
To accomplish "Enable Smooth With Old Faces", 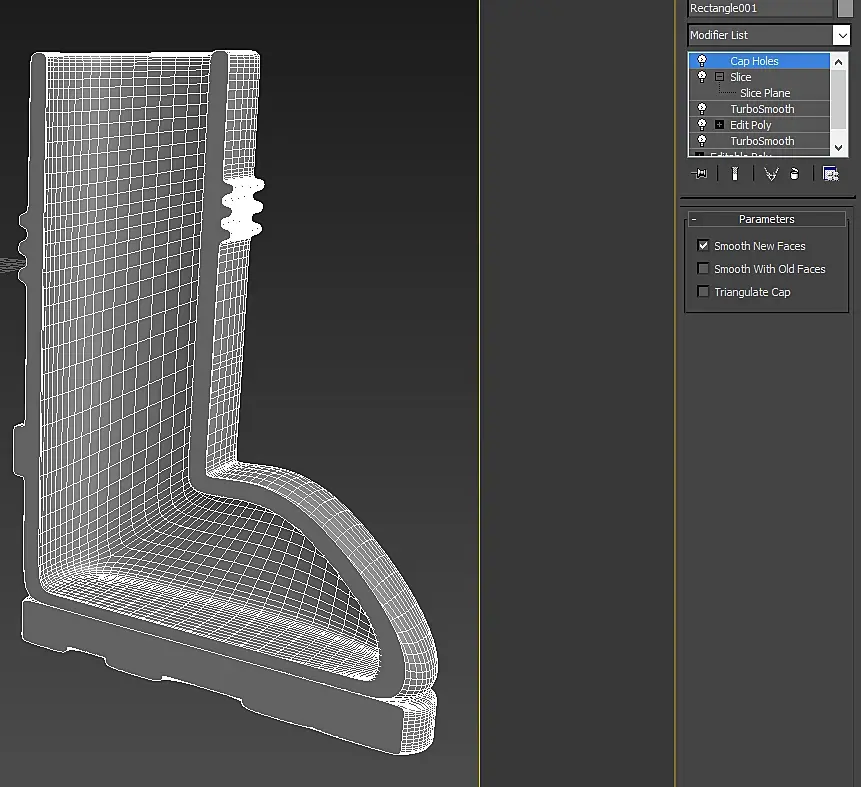I will coord(703,269).
